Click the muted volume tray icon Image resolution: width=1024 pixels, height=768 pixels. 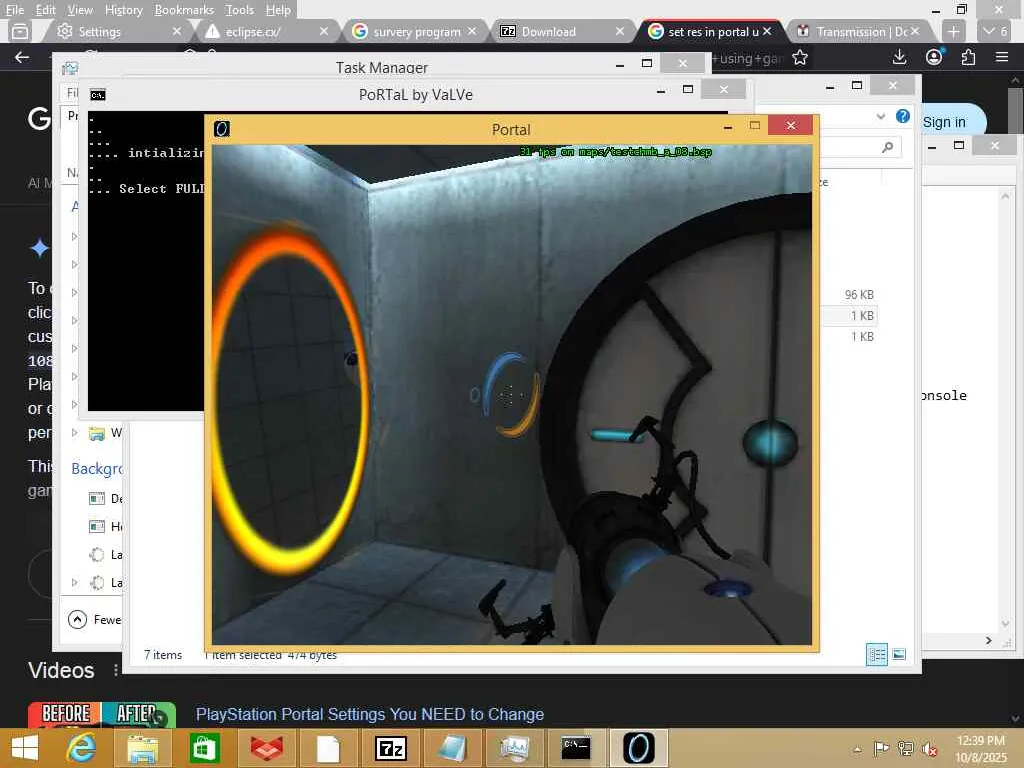929,748
